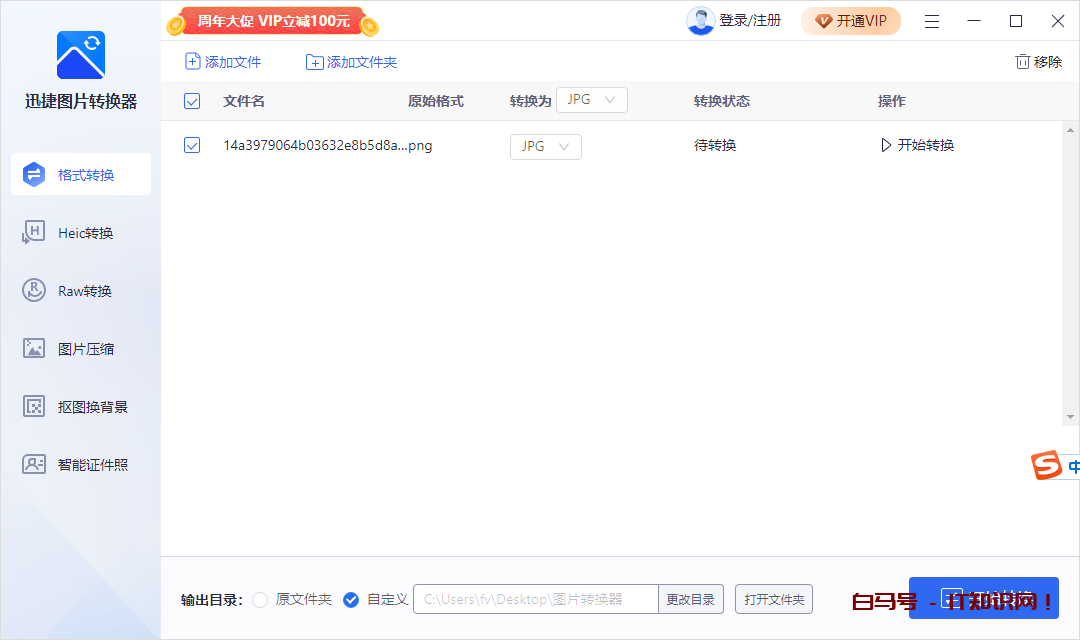Open the Raw转换 sidebar icon
Viewport: 1080px width, 640px height.
point(34,291)
